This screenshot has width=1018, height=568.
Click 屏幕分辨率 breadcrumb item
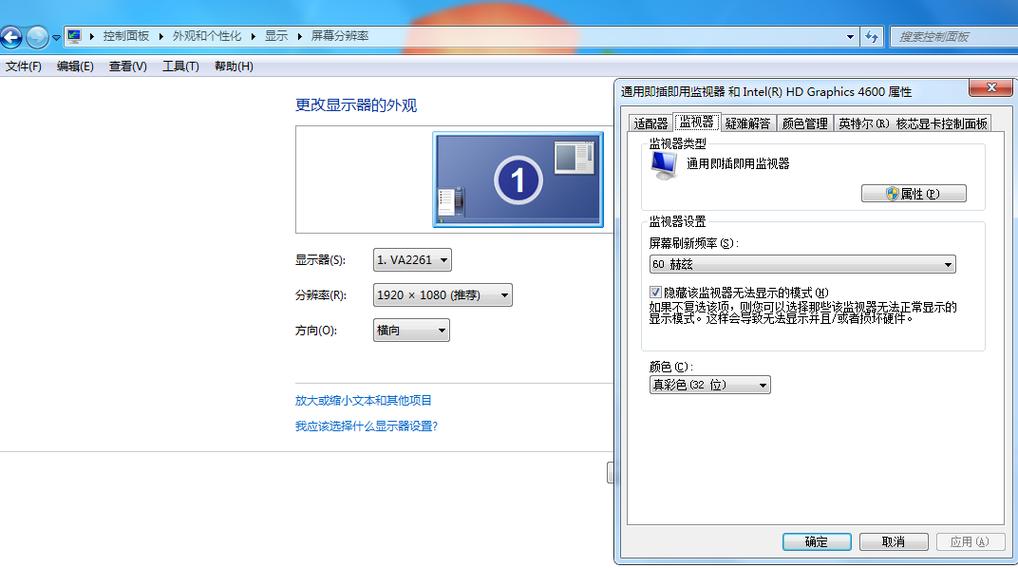[340, 36]
